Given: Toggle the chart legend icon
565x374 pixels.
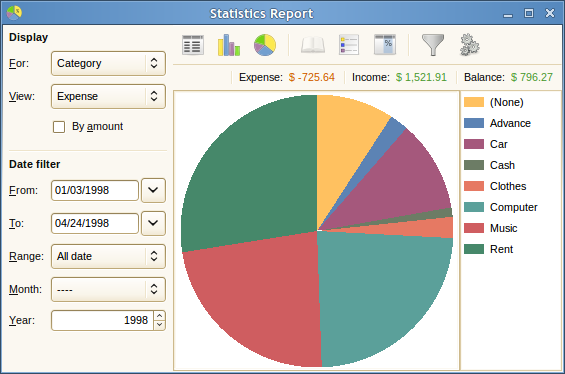Looking at the screenshot, I should pos(349,45).
